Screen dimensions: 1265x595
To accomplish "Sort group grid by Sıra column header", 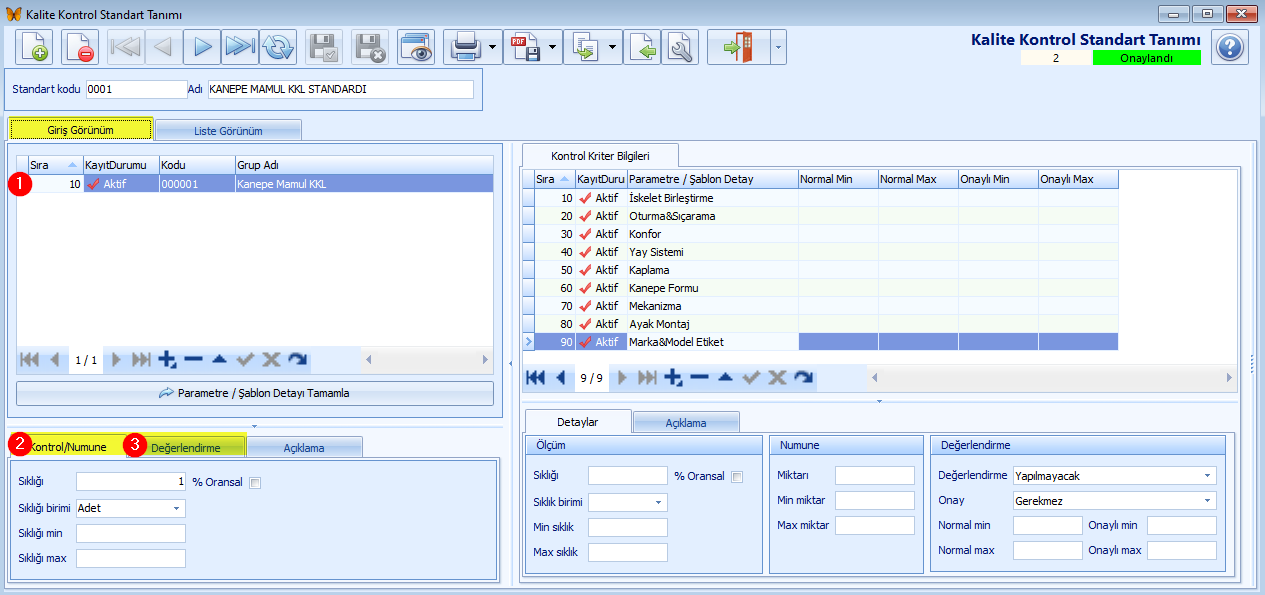I will click(55, 165).
